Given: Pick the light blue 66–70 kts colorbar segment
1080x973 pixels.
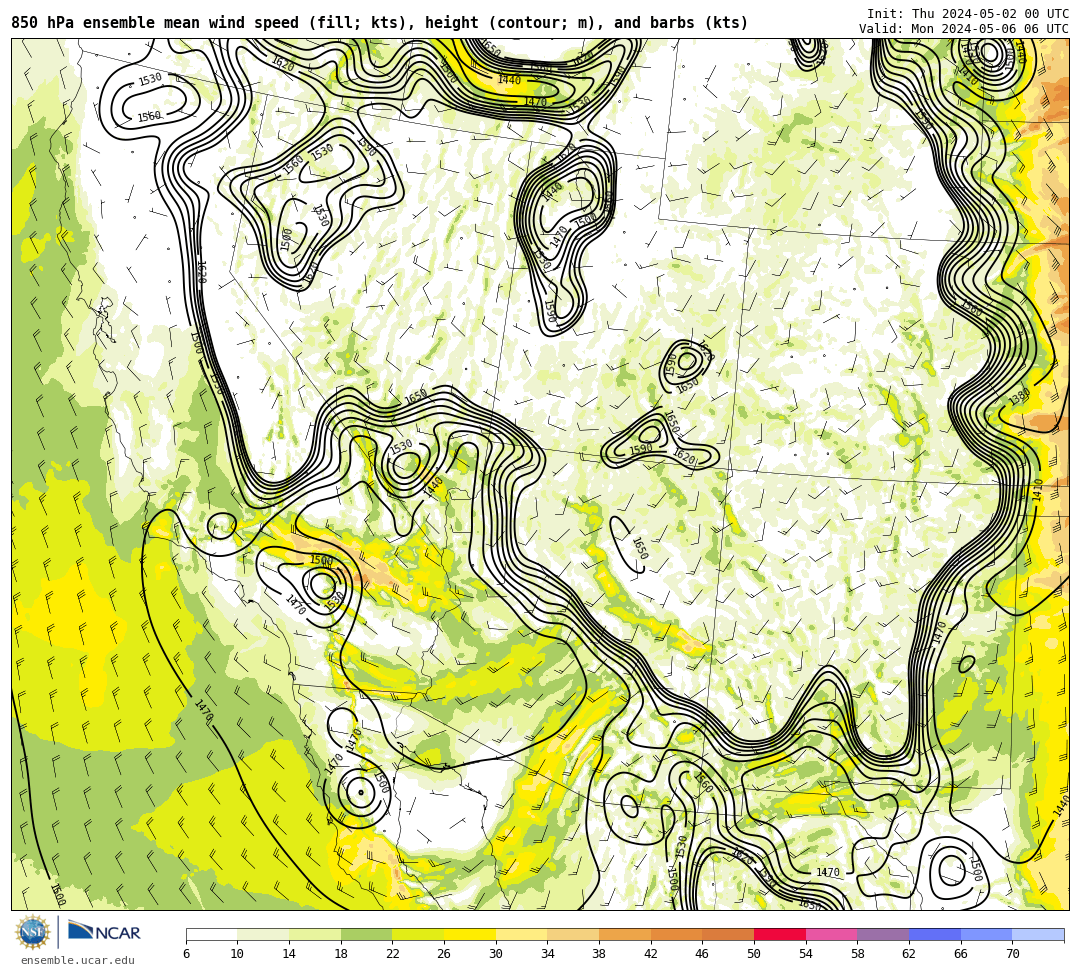Looking at the screenshot, I should click(986, 934).
